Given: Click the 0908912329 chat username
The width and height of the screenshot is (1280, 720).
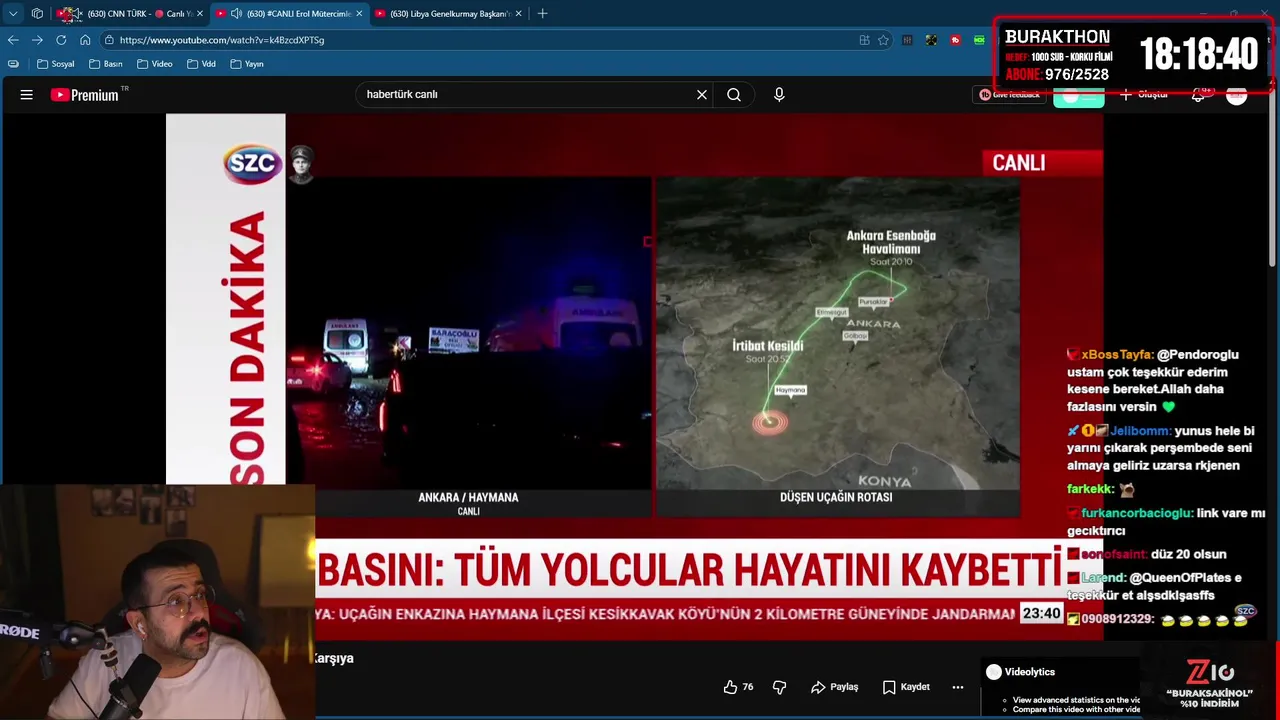Looking at the screenshot, I should click(x=1117, y=619).
